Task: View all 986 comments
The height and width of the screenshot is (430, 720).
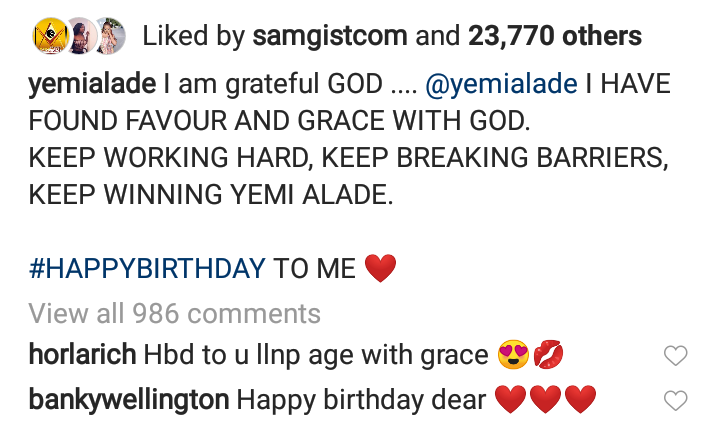Action: click(175, 314)
